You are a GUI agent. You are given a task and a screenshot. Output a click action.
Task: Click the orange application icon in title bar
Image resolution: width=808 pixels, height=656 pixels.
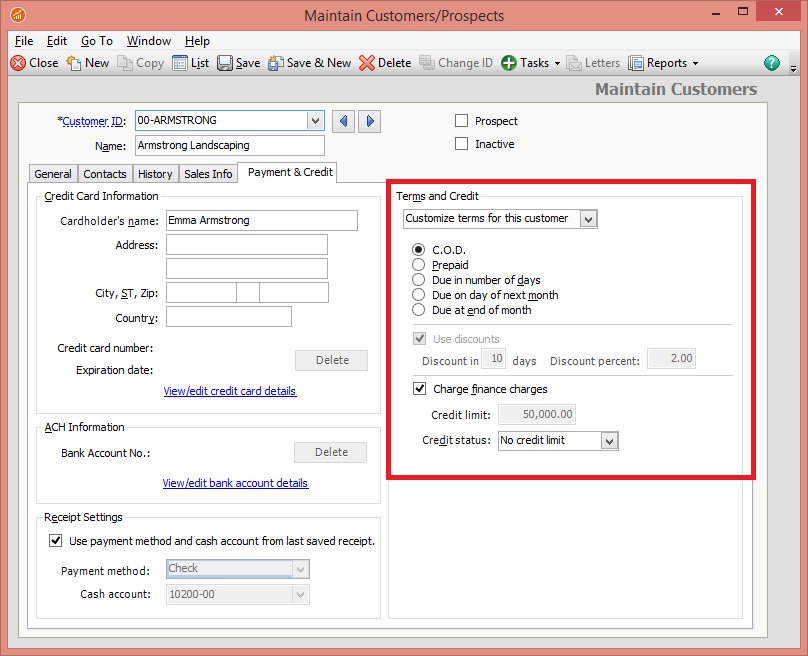tap(18, 15)
